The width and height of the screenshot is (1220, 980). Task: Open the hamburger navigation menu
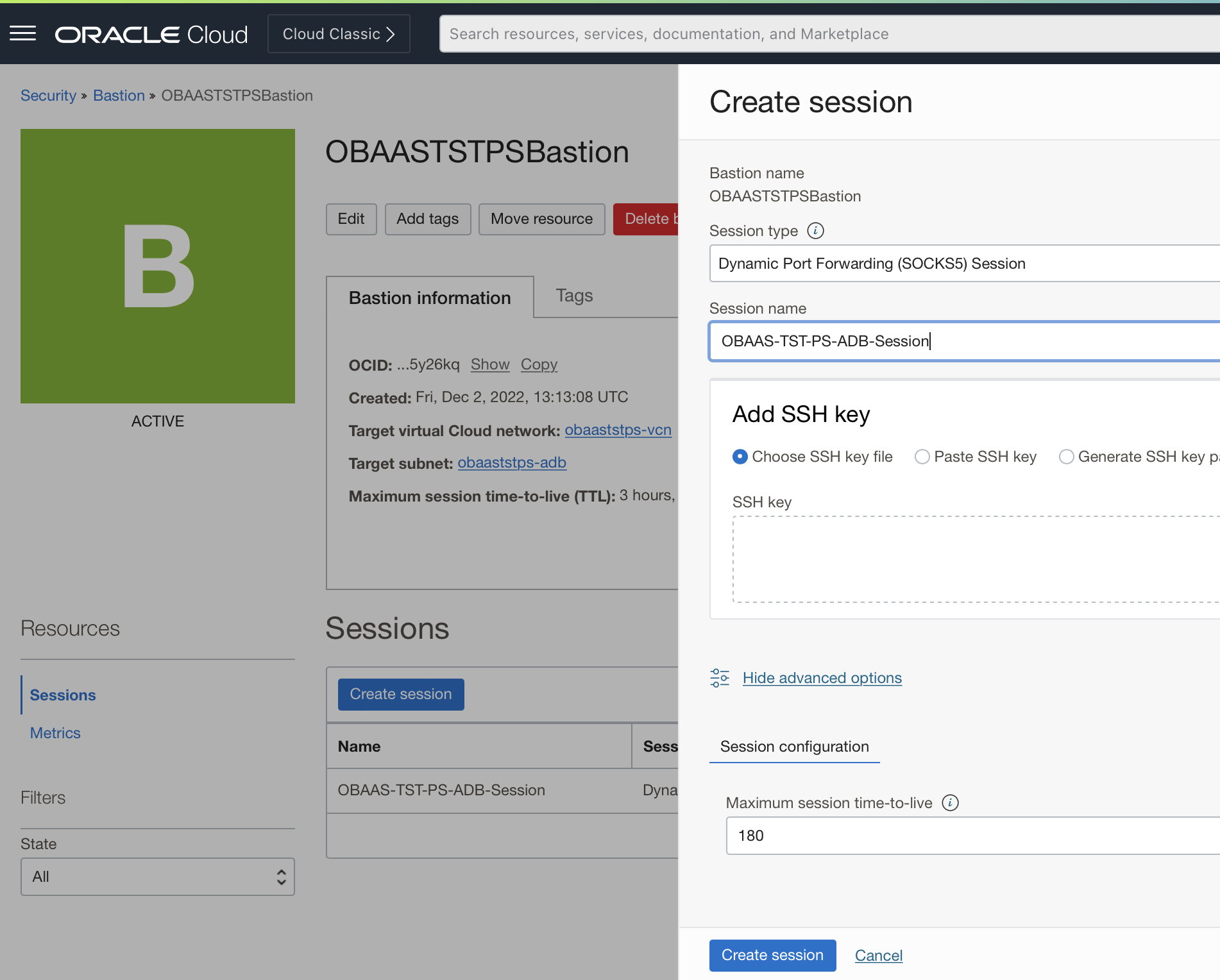click(23, 33)
